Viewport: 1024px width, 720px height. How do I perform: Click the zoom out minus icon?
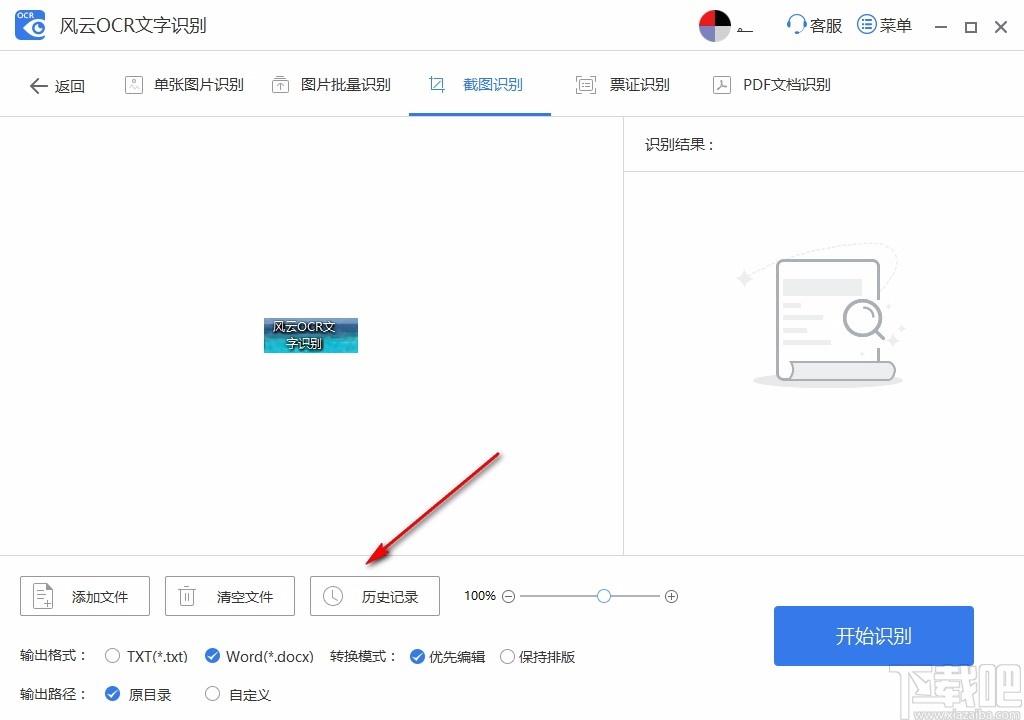pyautogui.click(x=509, y=597)
